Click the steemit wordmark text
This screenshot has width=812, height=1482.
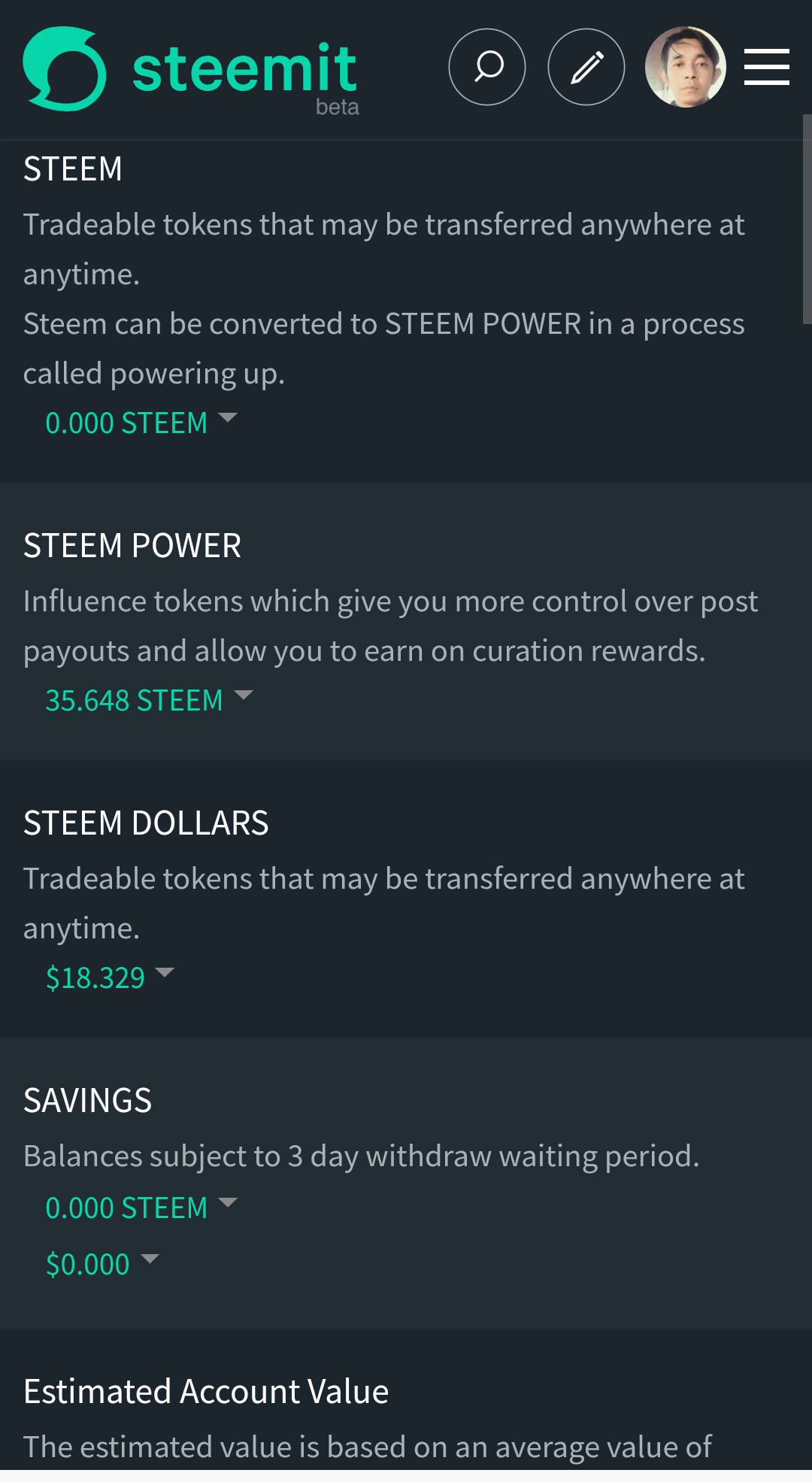pyautogui.click(x=244, y=68)
